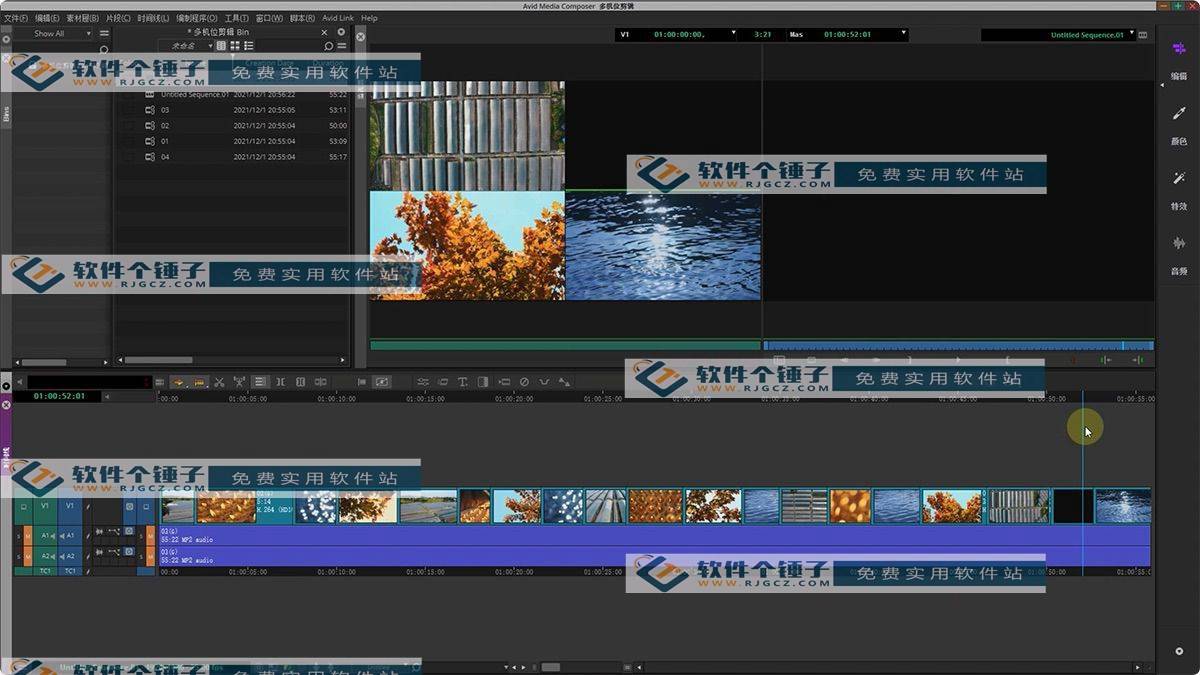Close the 多机位剪辑 Bin tab
Screen dimensions: 1200x675
[x=325, y=32]
